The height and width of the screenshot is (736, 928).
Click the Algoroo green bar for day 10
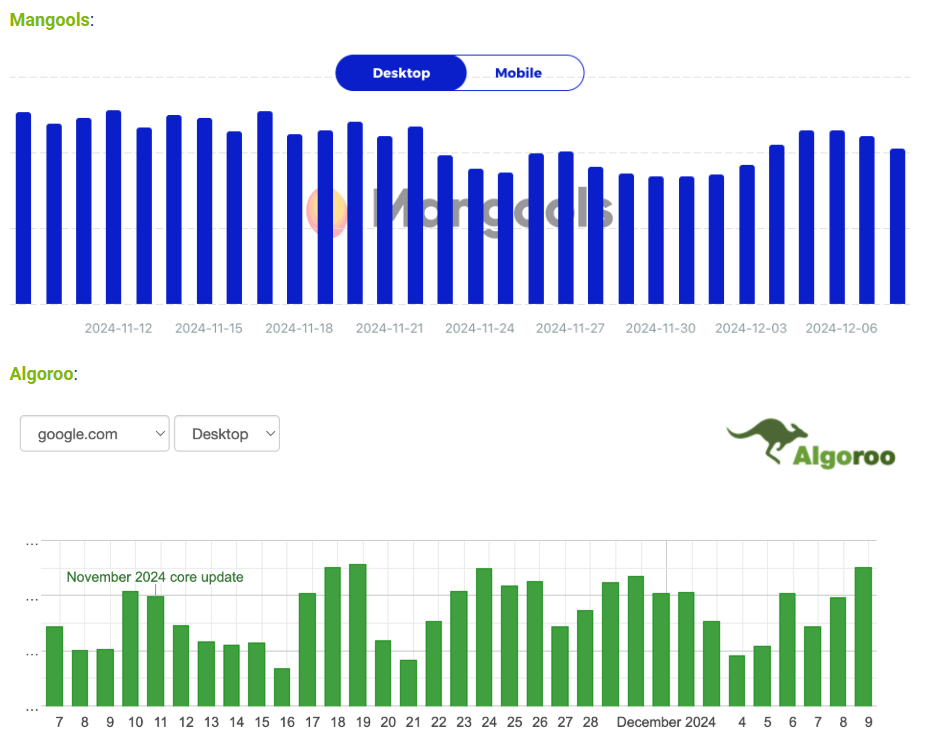(x=130, y=648)
